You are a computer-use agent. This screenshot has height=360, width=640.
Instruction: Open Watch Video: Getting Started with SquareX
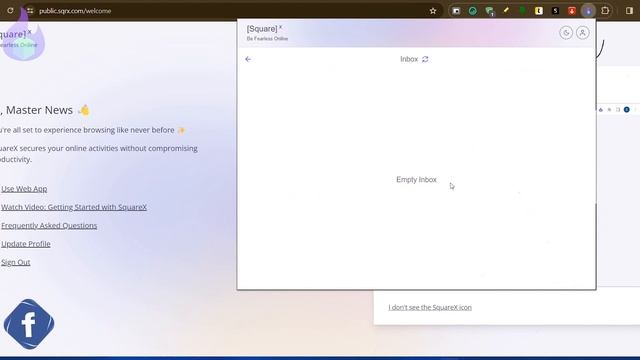tap(74, 207)
